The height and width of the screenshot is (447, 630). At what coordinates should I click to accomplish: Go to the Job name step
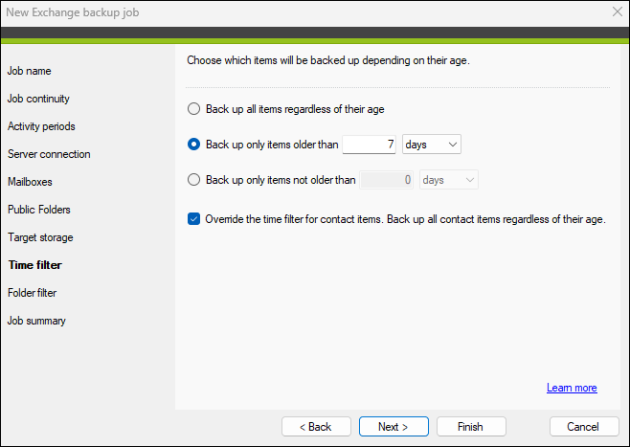click(29, 71)
